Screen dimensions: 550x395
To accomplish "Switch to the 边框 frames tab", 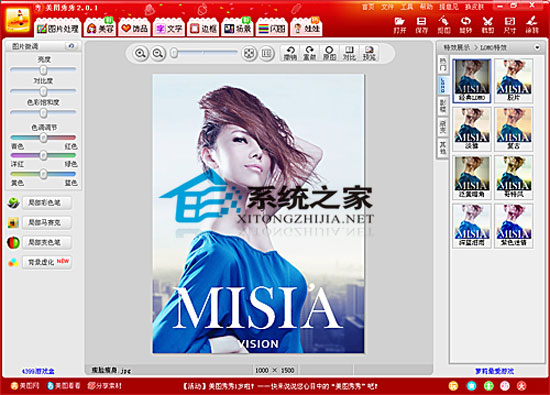I will click(x=203, y=28).
